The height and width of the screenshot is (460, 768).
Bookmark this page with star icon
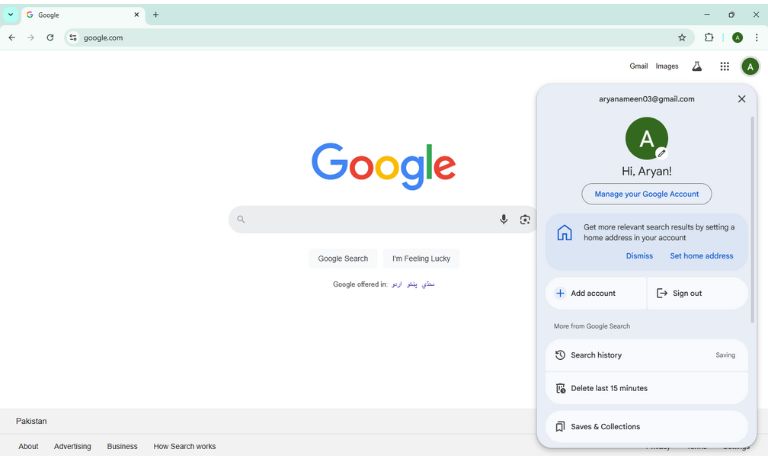point(682,38)
